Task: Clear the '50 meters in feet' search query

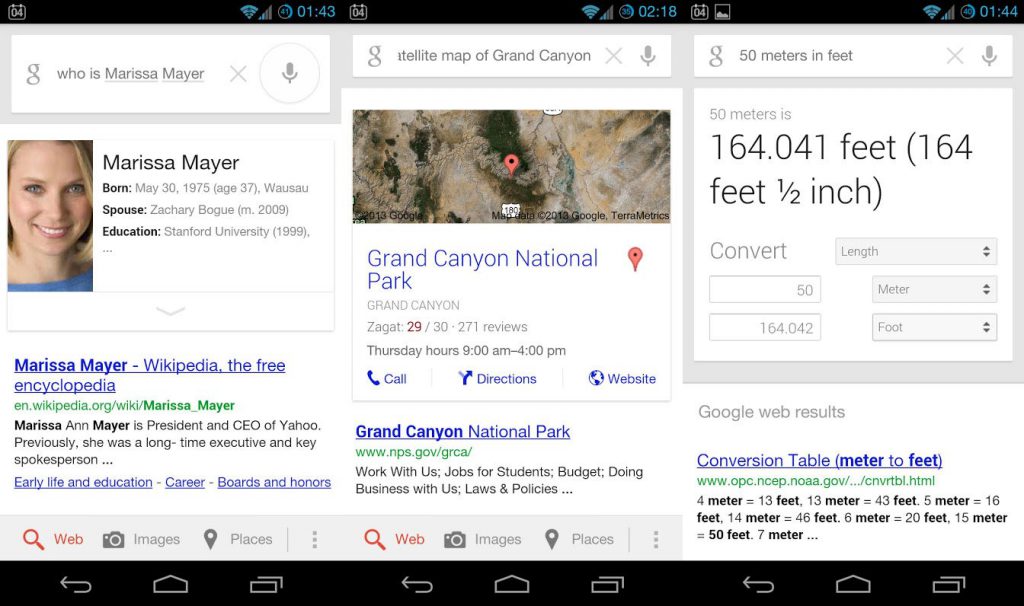Action: 955,56
